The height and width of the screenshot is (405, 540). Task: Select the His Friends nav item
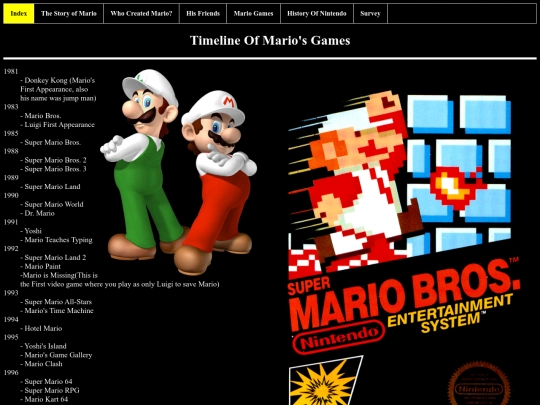203,13
